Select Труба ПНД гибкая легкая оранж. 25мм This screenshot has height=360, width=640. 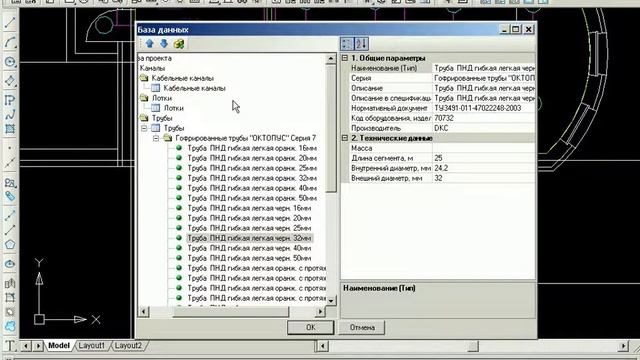coord(252,168)
